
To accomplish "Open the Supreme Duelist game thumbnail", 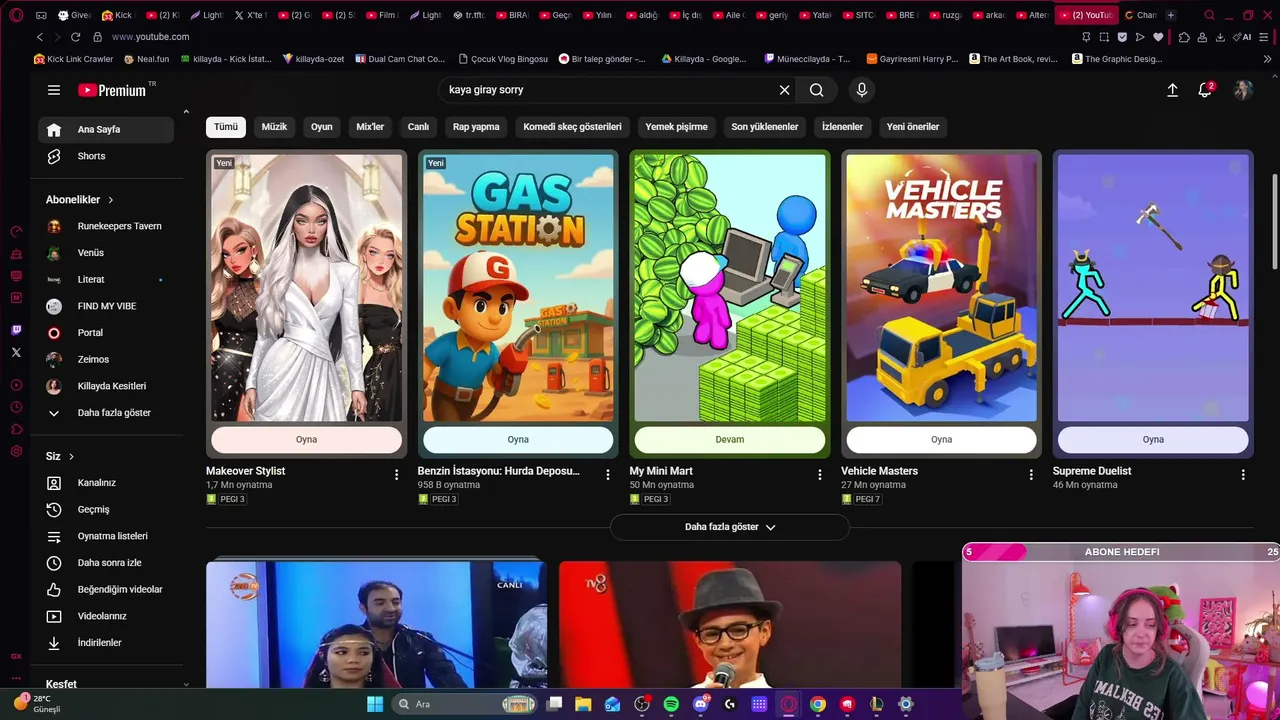I will (1153, 288).
